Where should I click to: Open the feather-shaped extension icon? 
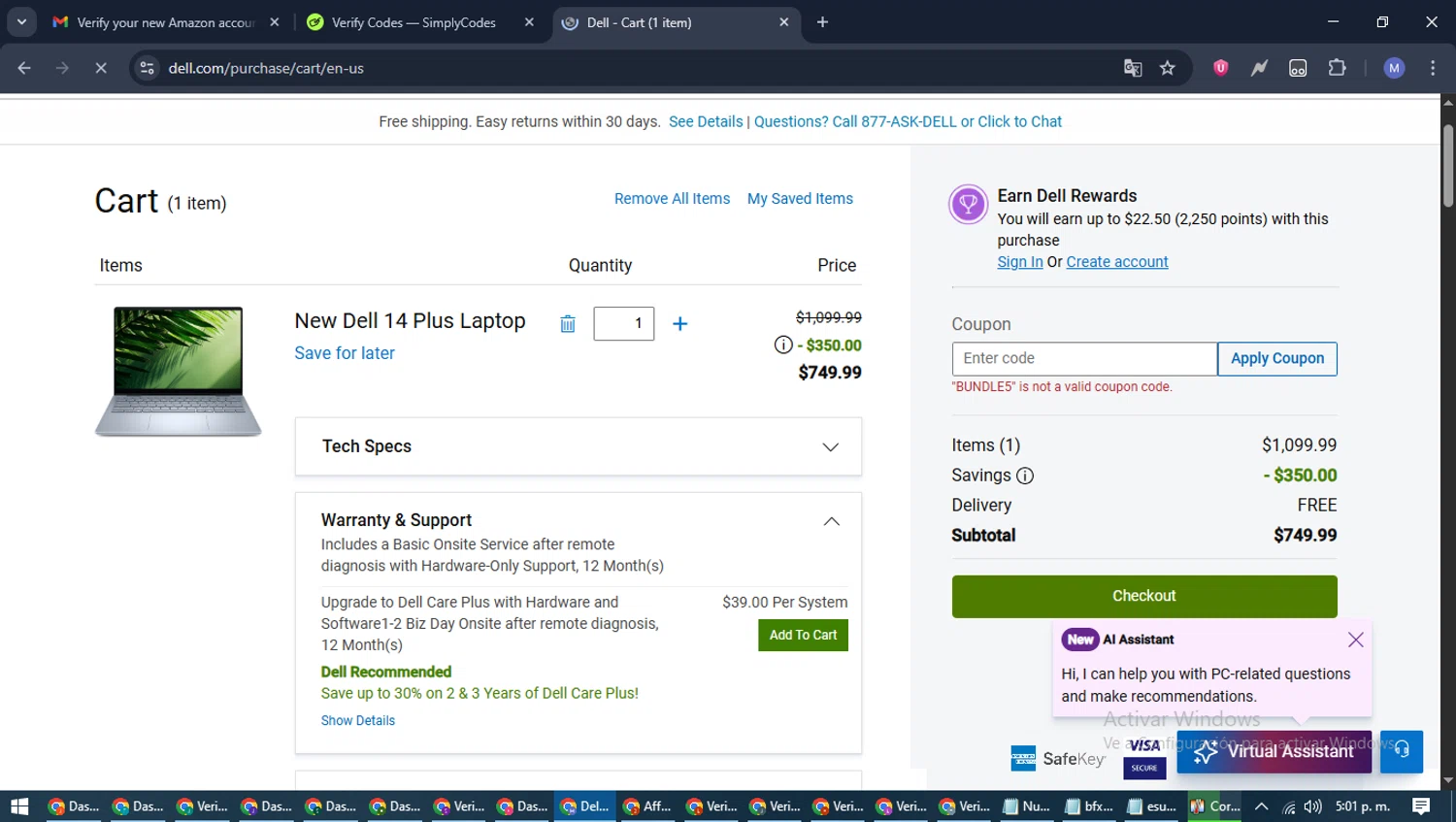click(1259, 68)
